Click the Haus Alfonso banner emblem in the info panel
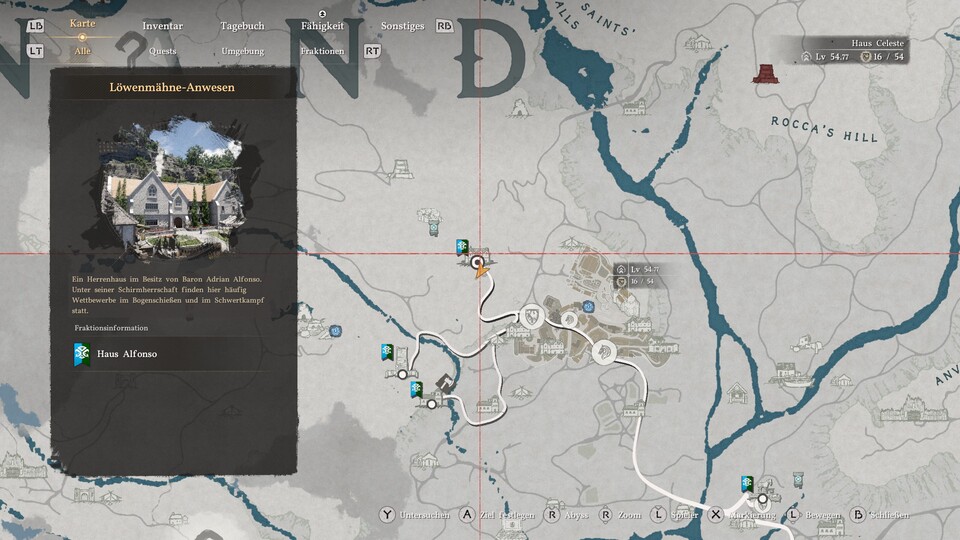The width and height of the screenshot is (960, 540). click(81, 354)
